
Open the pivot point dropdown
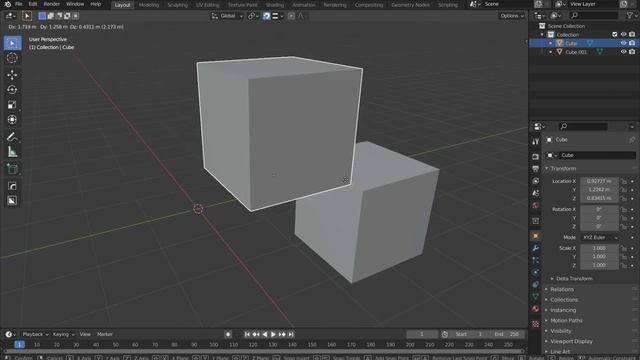click(253, 16)
